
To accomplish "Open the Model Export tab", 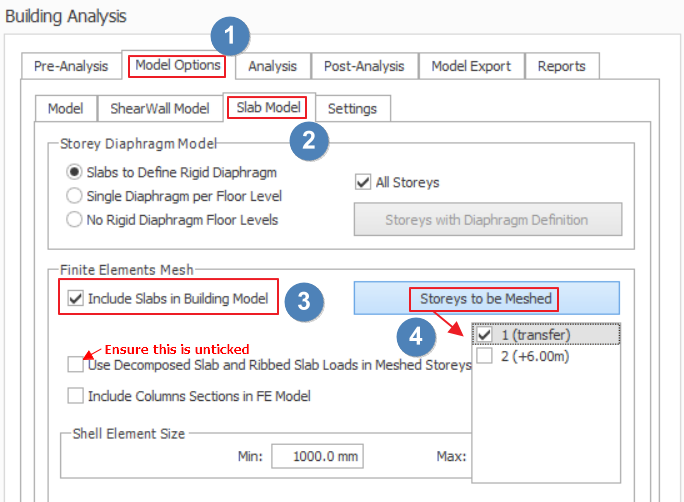I will coord(471,66).
